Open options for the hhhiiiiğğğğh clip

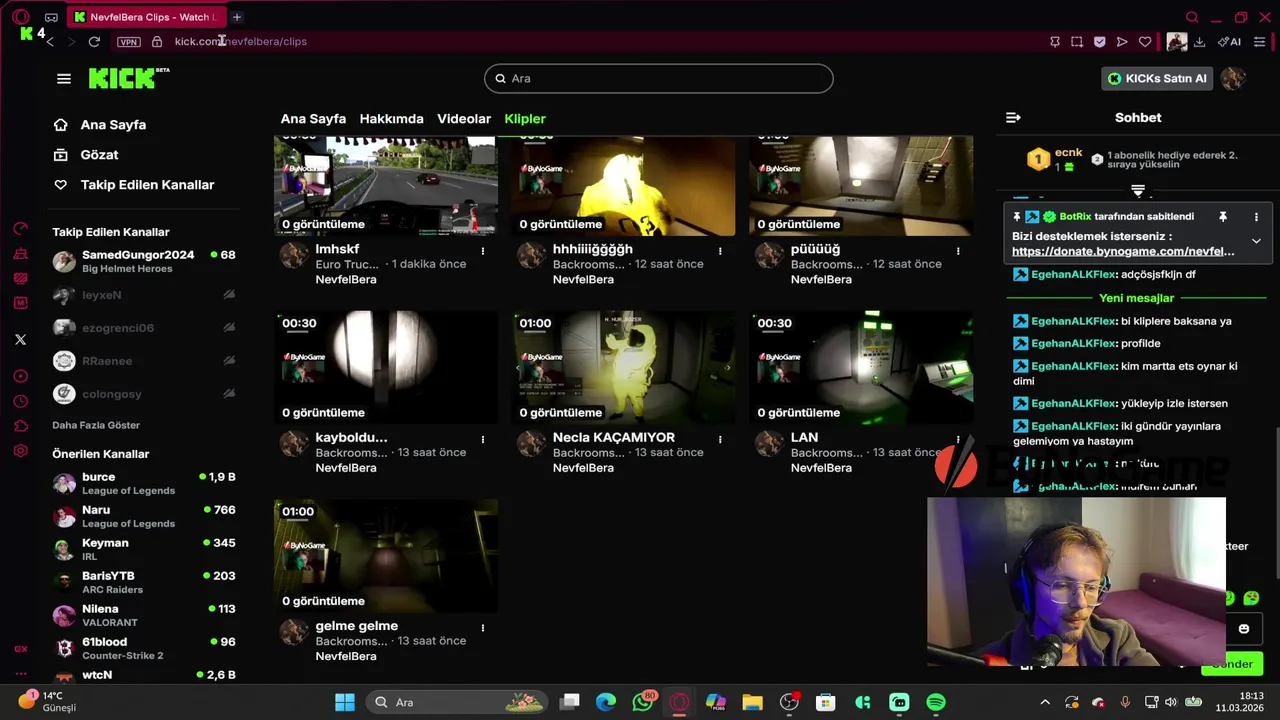click(720, 251)
